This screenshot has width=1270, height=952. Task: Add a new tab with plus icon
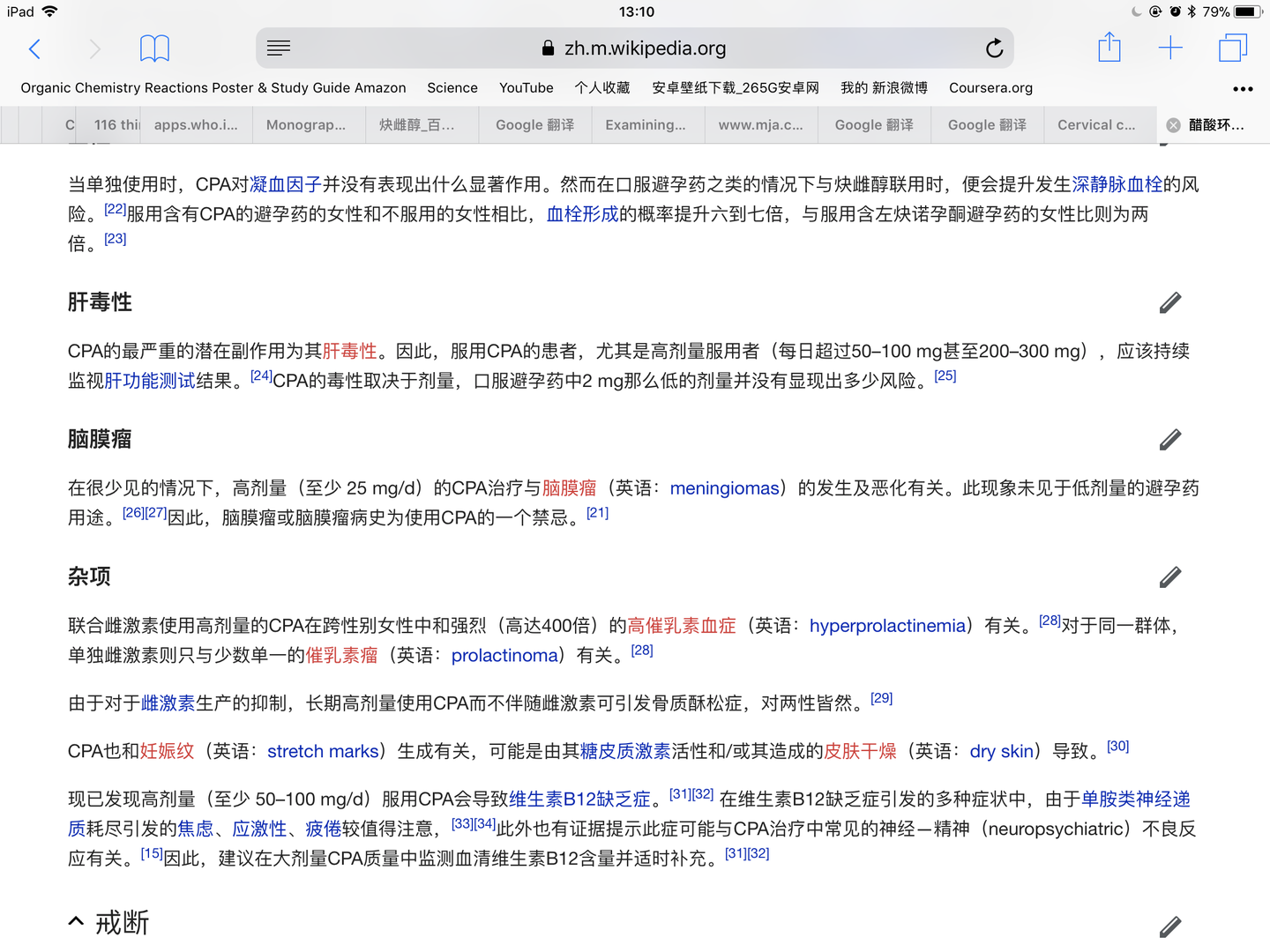tap(1170, 48)
